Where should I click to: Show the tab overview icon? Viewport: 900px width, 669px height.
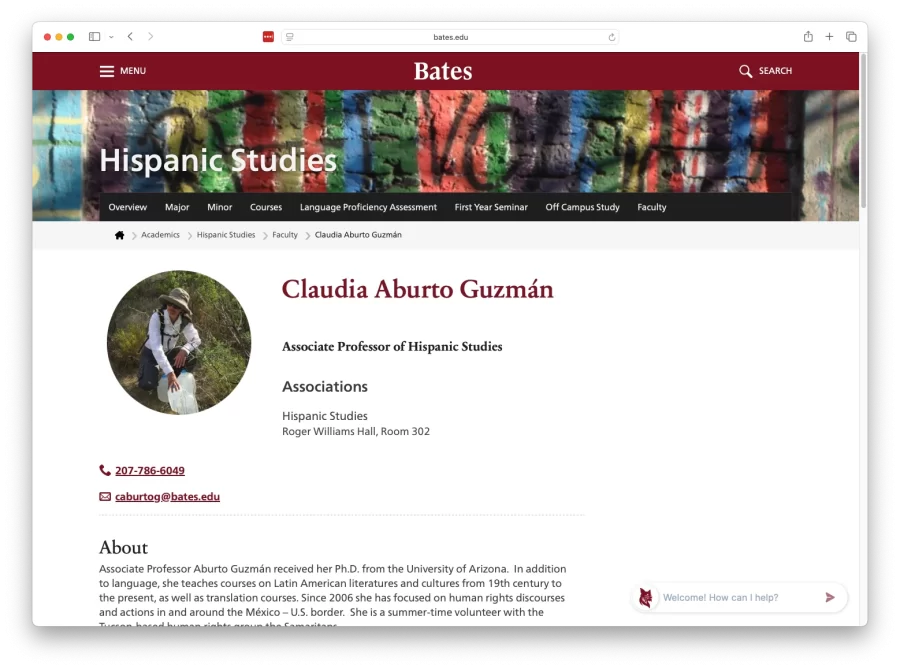click(x=851, y=36)
